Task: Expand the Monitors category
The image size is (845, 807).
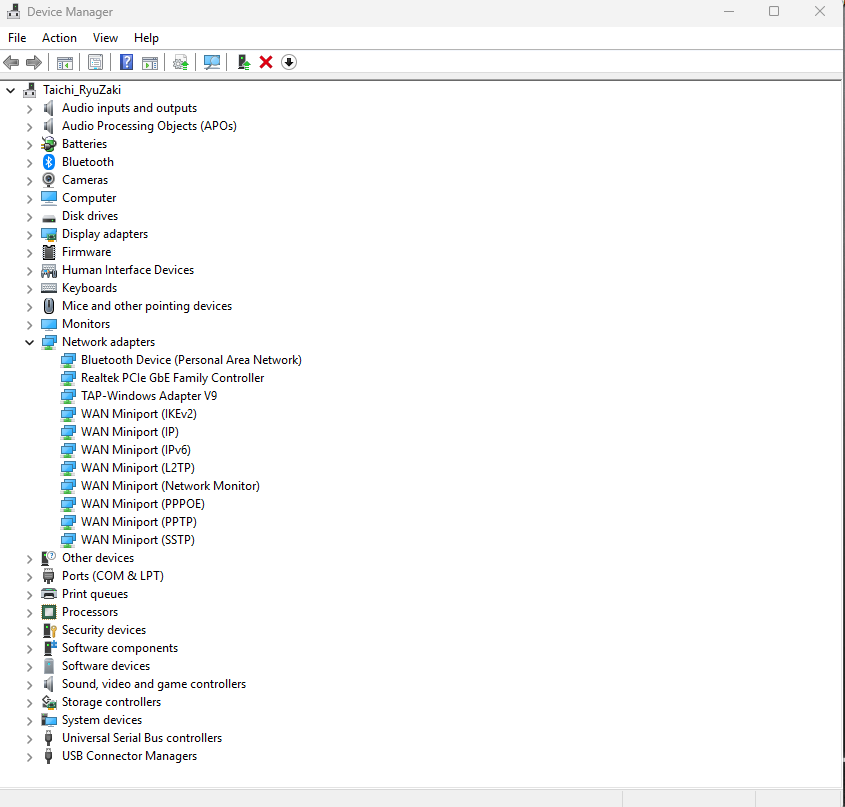Action: click(x=29, y=325)
